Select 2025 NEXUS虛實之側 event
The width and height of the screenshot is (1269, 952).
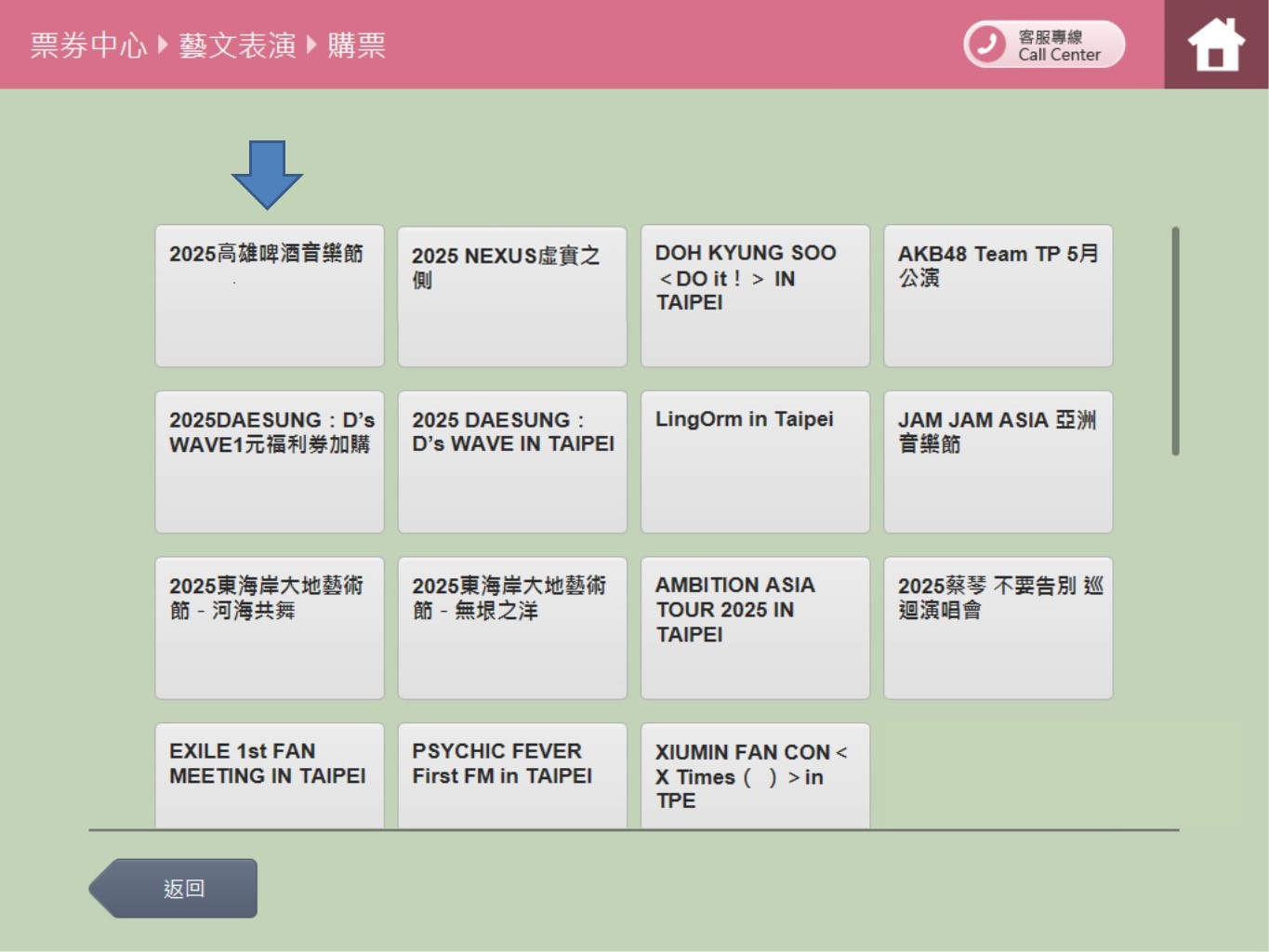(512, 296)
